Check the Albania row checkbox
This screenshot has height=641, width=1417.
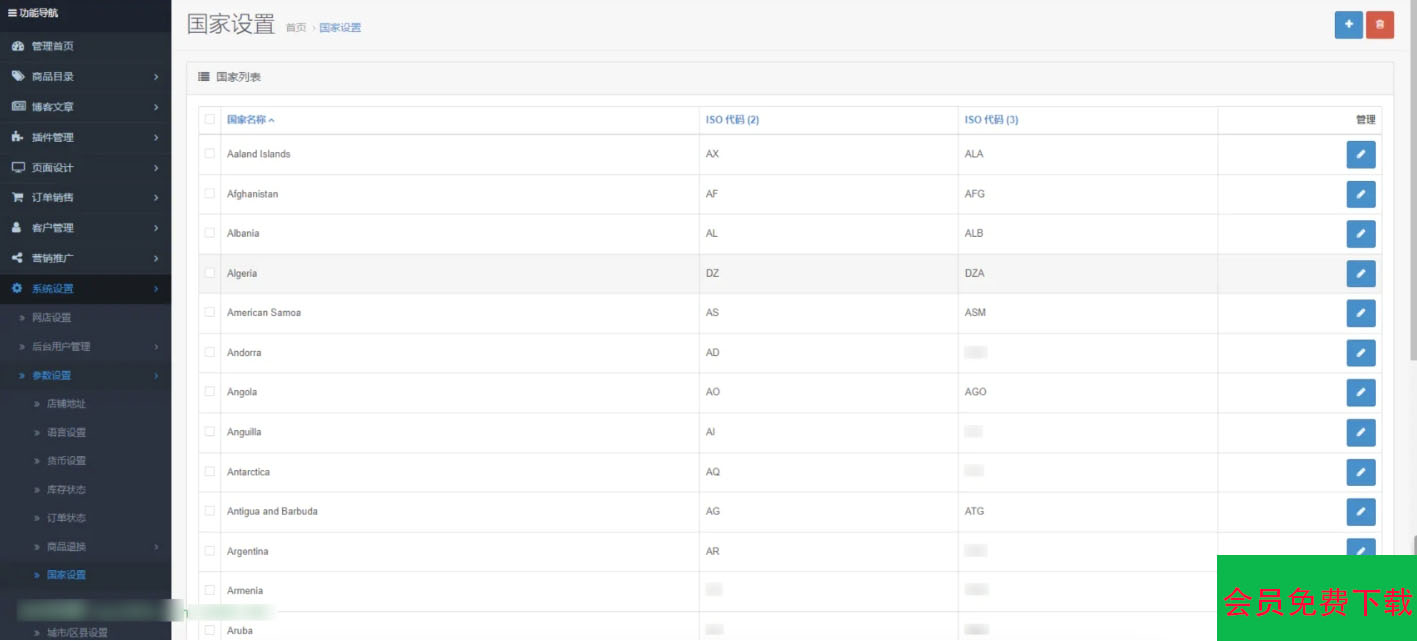coord(210,233)
